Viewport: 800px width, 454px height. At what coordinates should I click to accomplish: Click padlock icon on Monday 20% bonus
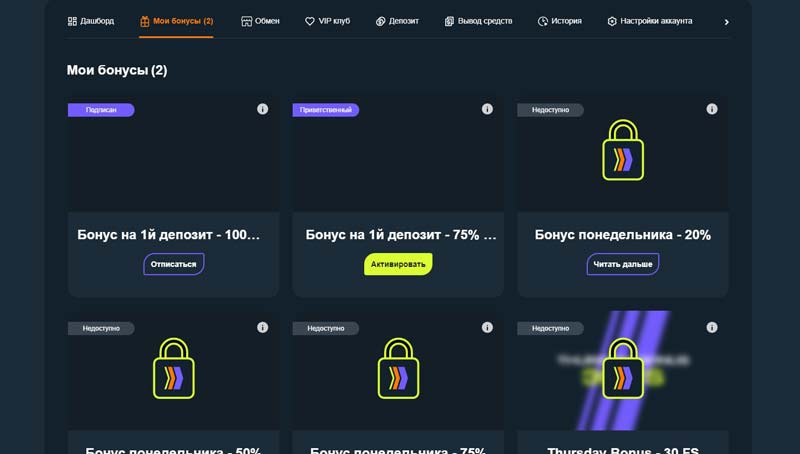623,151
